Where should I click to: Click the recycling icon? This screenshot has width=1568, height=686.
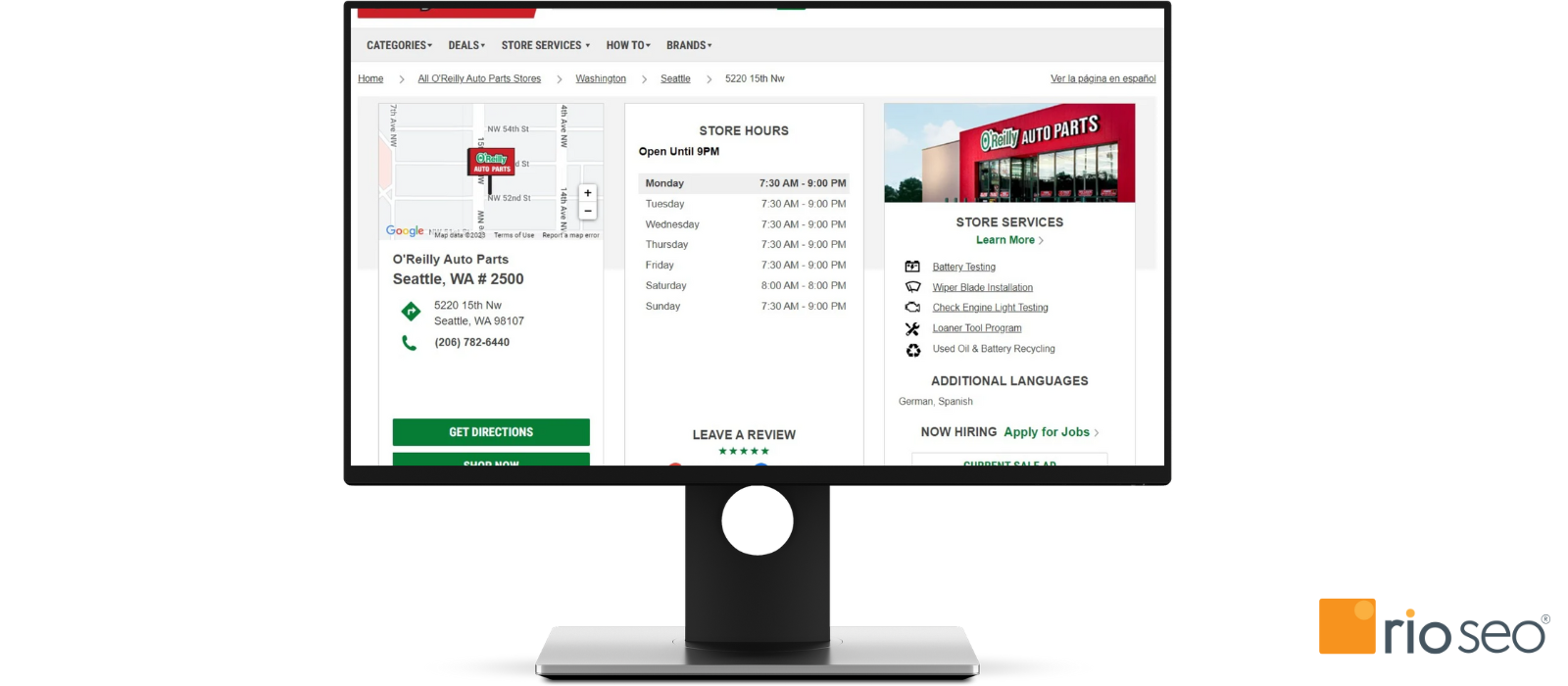(x=913, y=350)
